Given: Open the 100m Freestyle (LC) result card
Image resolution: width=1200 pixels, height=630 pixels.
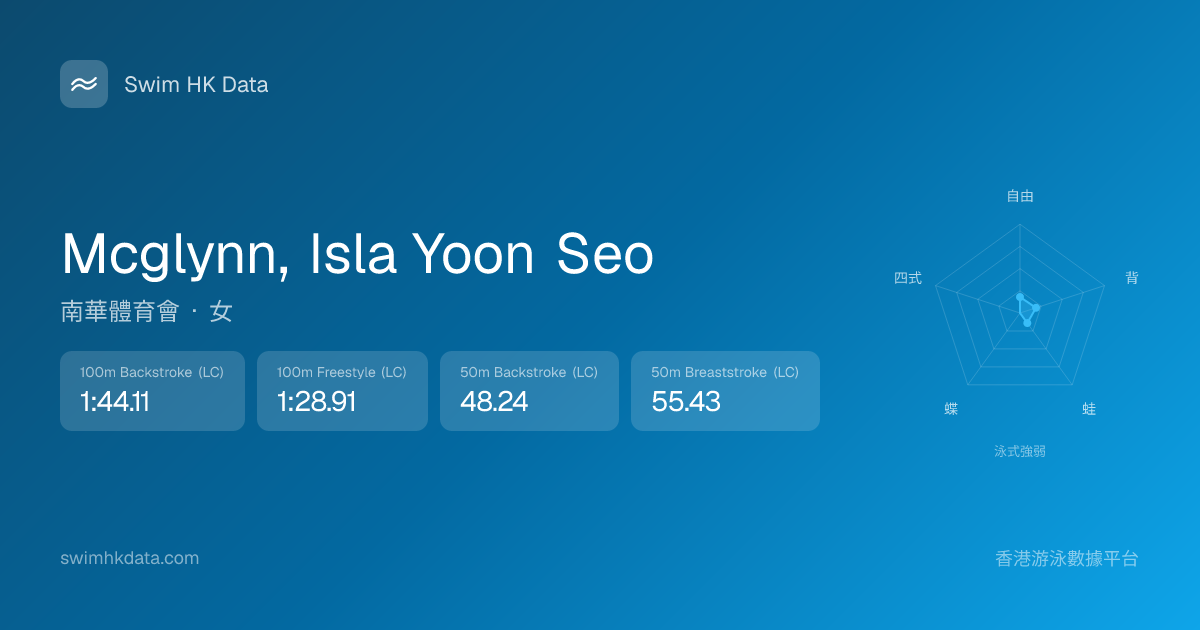Looking at the screenshot, I should (x=342, y=391).
